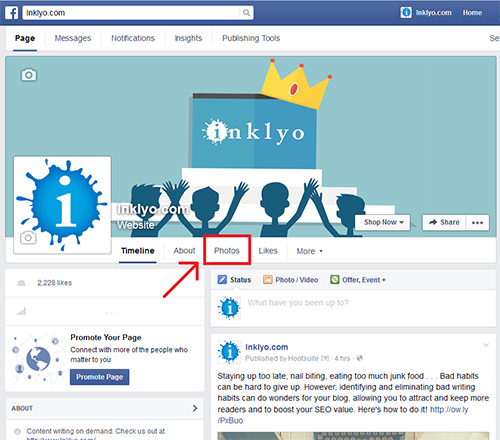Expand the More tab dropdown
The image size is (500, 440).
point(310,251)
